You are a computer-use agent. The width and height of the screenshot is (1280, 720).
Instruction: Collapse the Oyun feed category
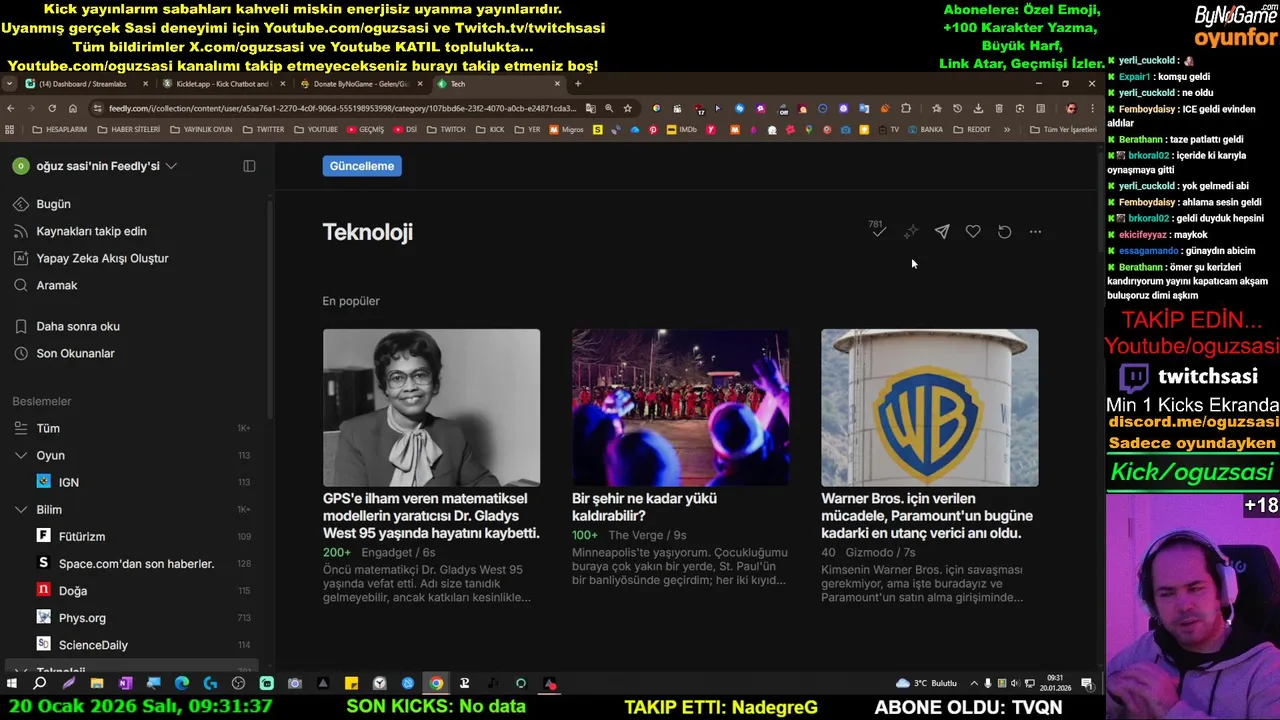[21, 455]
